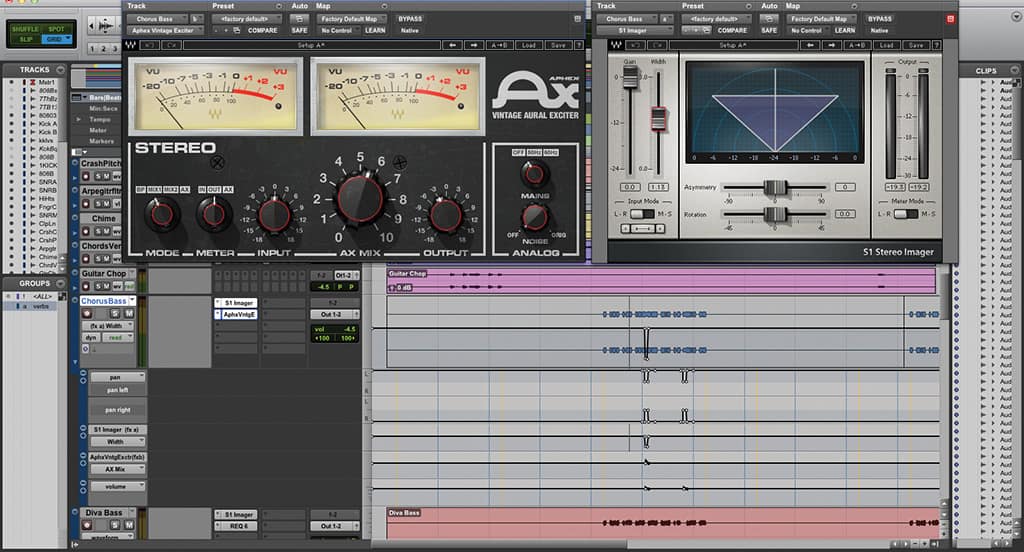Toggle BYPASS on Aphex Vintage Exciter
This screenshot has height=552, width=1024.
pyautogui.click(x=410, y=19)
